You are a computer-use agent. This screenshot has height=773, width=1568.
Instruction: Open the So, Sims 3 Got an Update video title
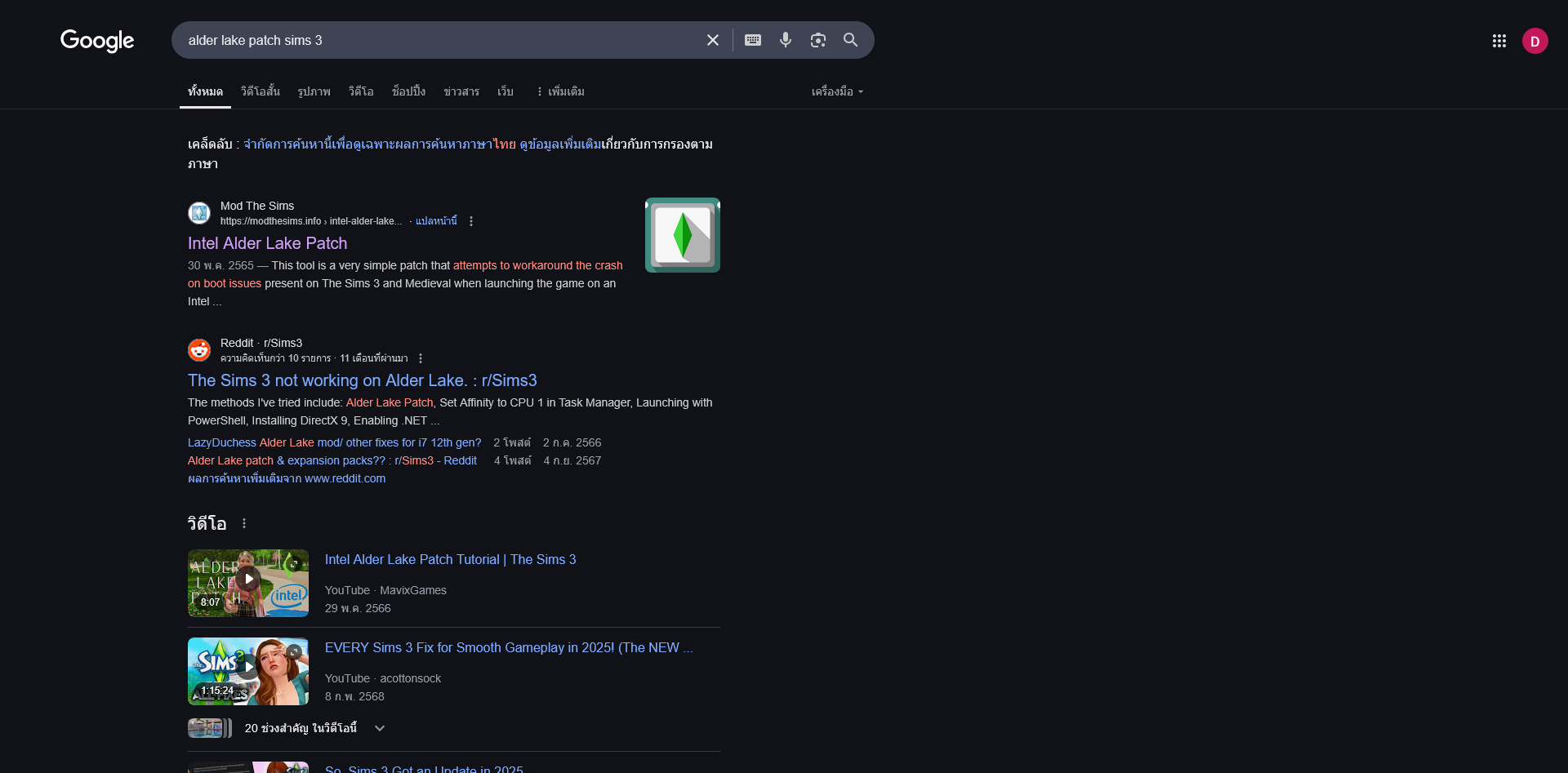point(424,769)
